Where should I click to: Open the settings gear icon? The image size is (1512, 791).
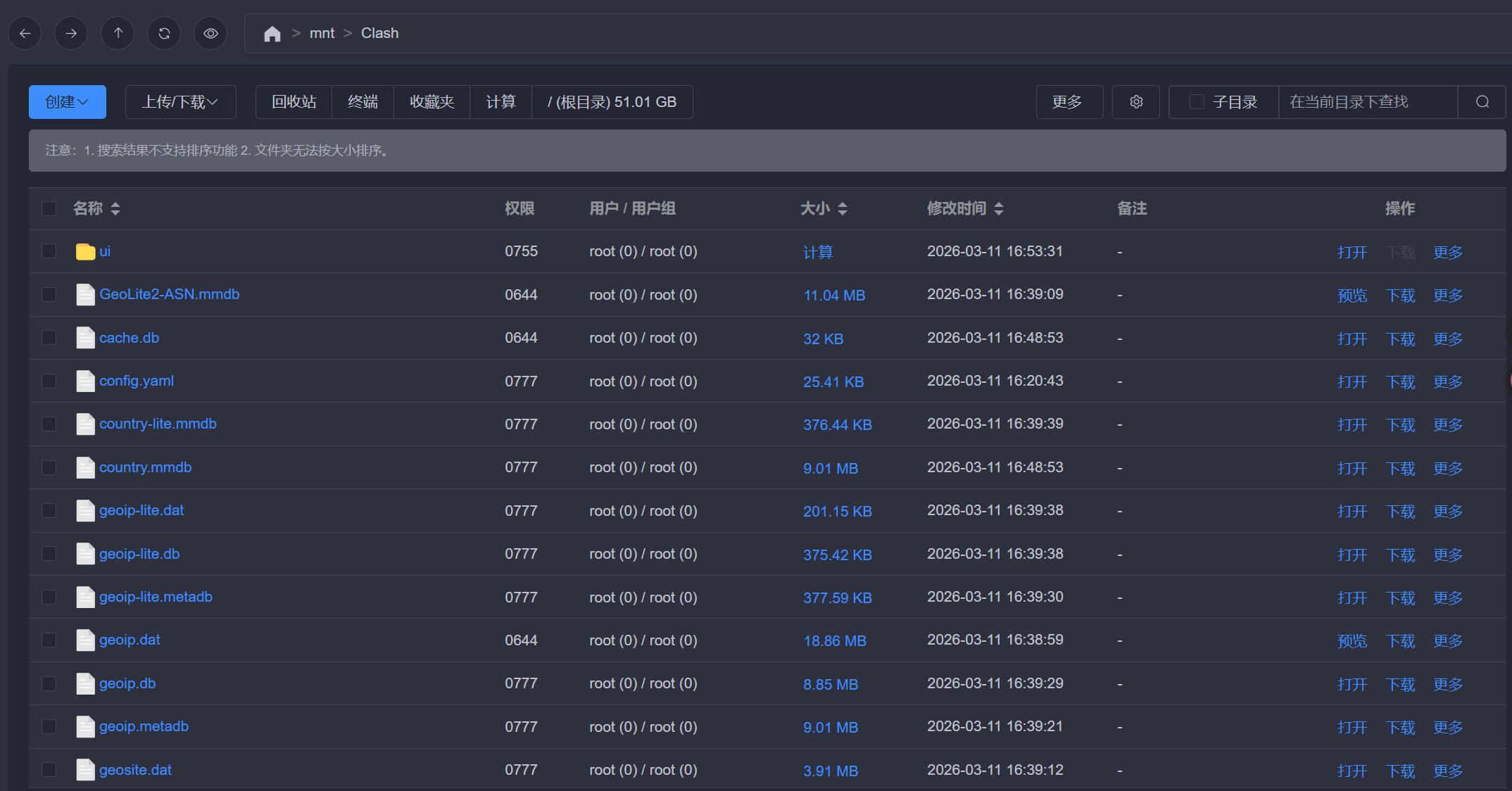1135,102
